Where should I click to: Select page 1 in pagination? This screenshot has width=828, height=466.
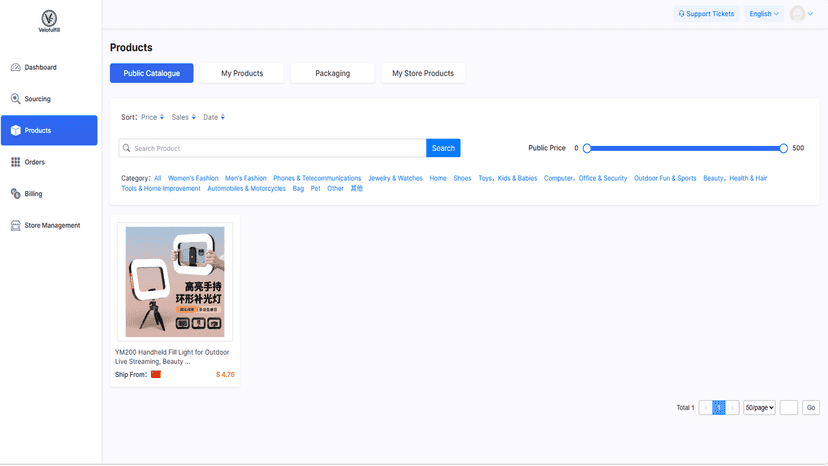pyautogui.click(x=719, y=407)
